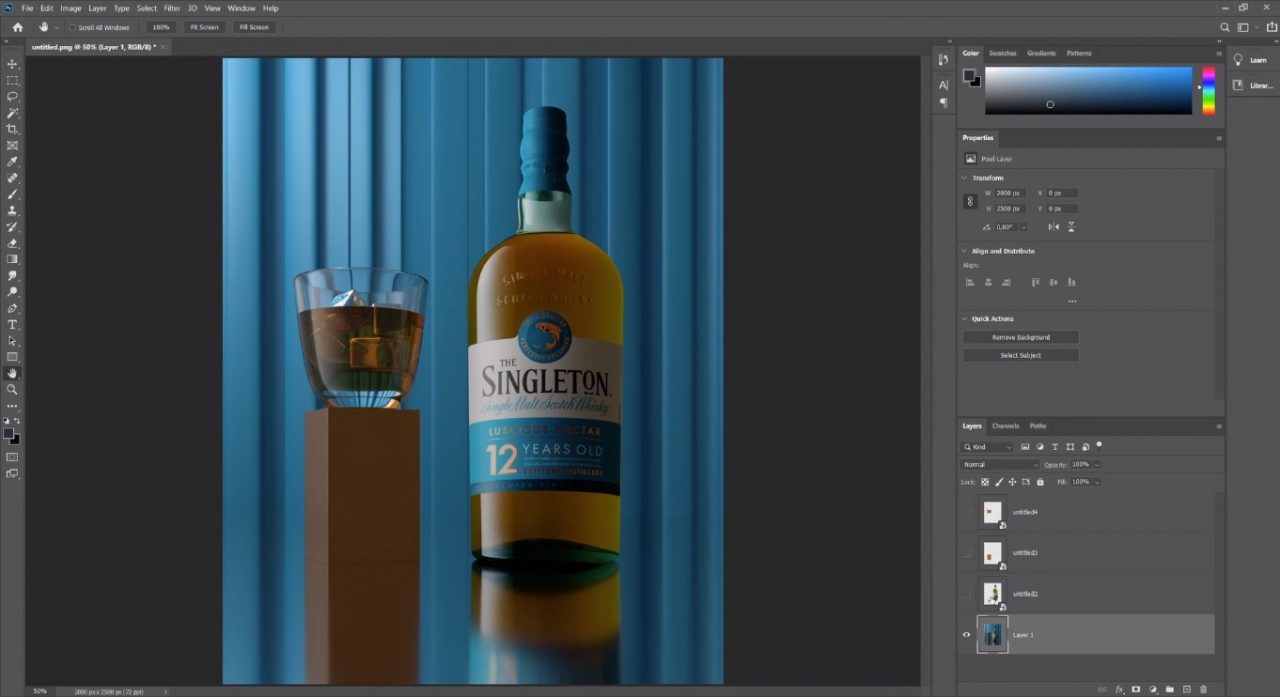The height and width of the screenshot is (697, 1280).
Task: Switch to the Channels tab
Action: 1005,426
